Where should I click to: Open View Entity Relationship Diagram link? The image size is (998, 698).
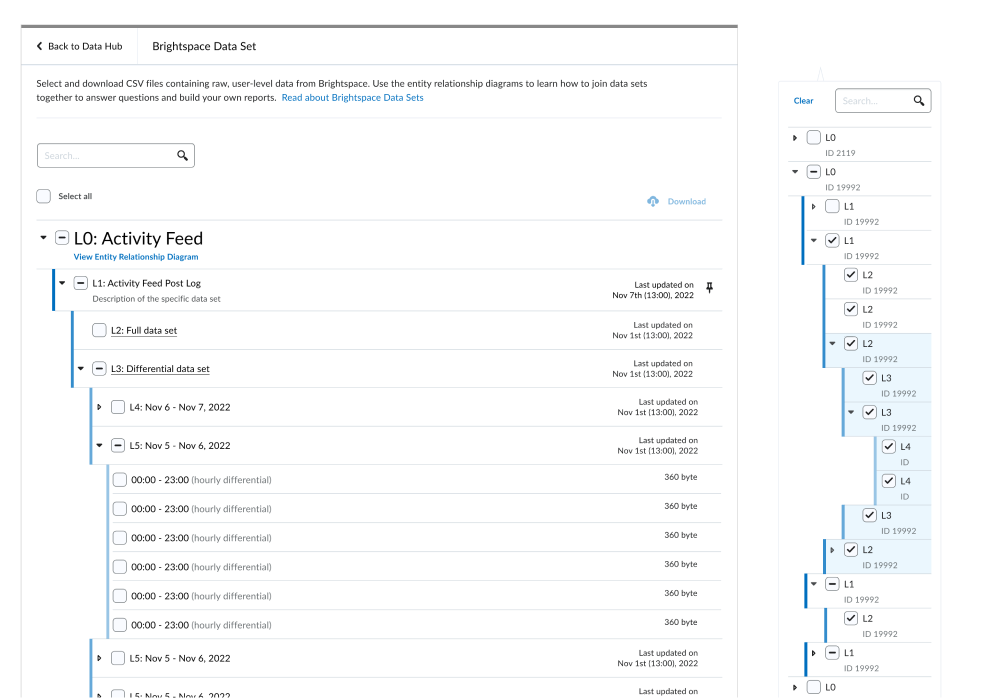(136, 257)
